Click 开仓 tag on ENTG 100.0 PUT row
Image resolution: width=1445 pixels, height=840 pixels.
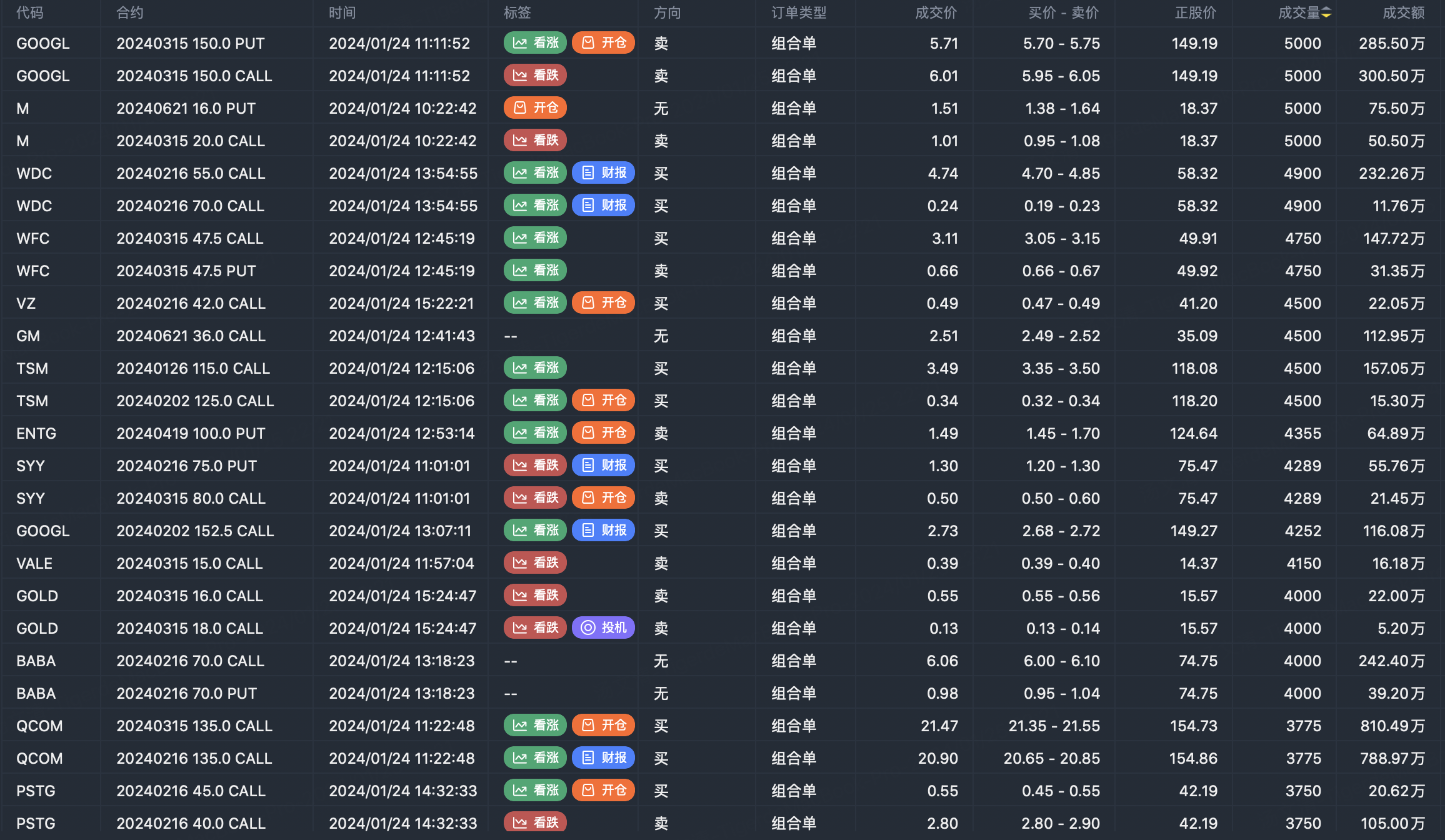click(x=603, y=433)
